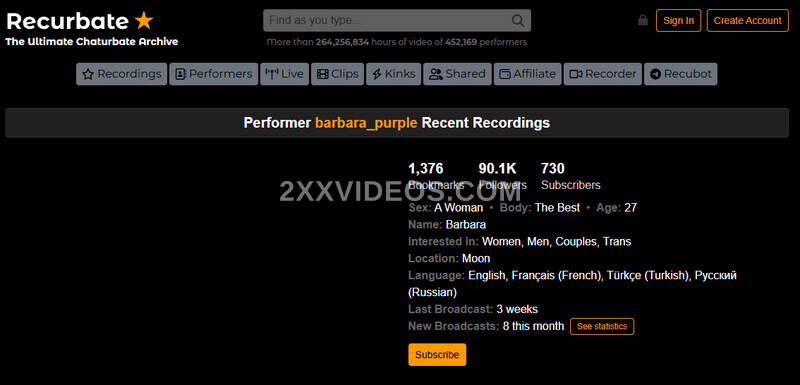Click the 730 subscribers count

point(553,168)
